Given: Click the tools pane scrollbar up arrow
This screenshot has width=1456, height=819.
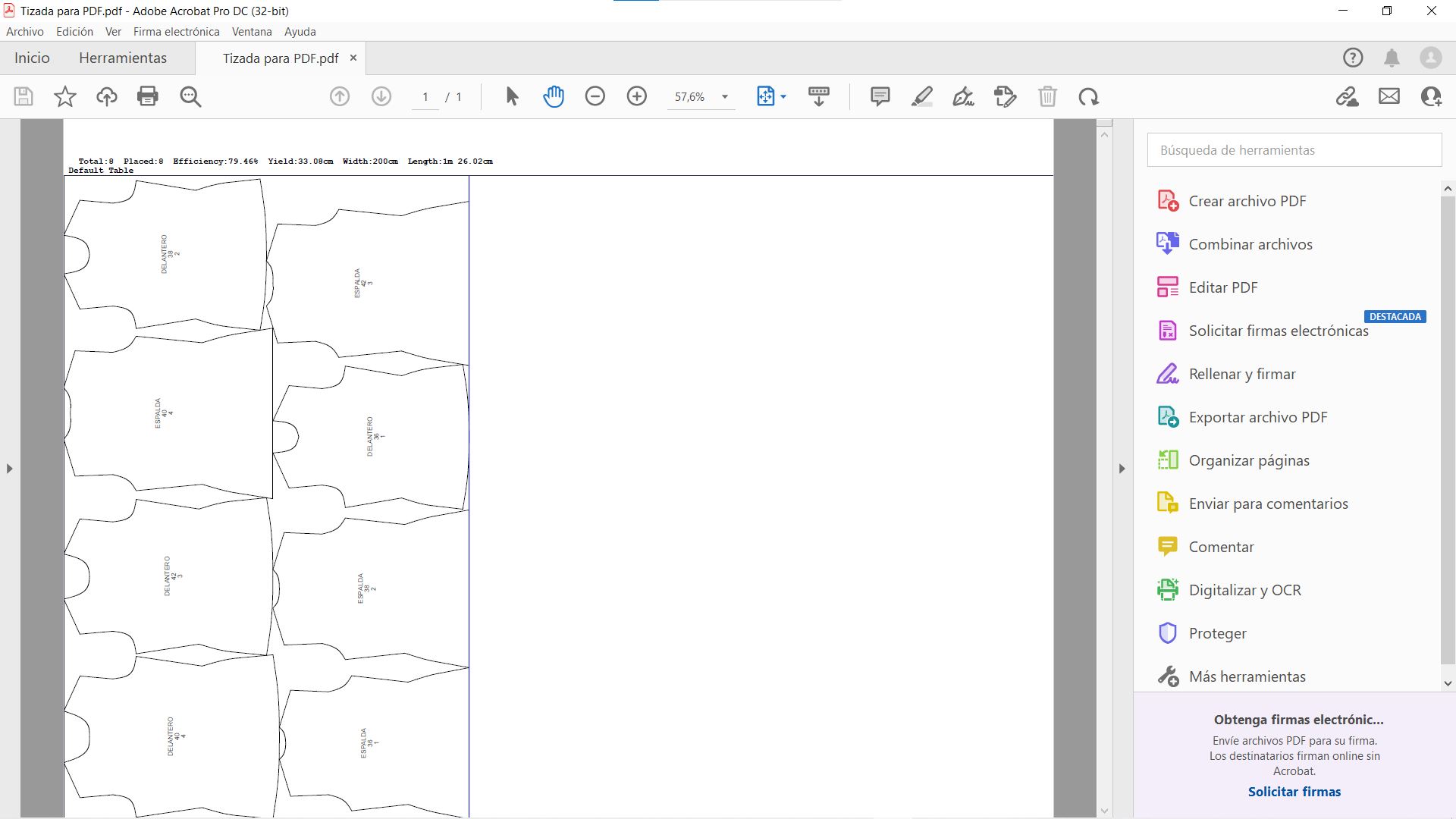Looking at the screenshot, I should [1448, 188].
